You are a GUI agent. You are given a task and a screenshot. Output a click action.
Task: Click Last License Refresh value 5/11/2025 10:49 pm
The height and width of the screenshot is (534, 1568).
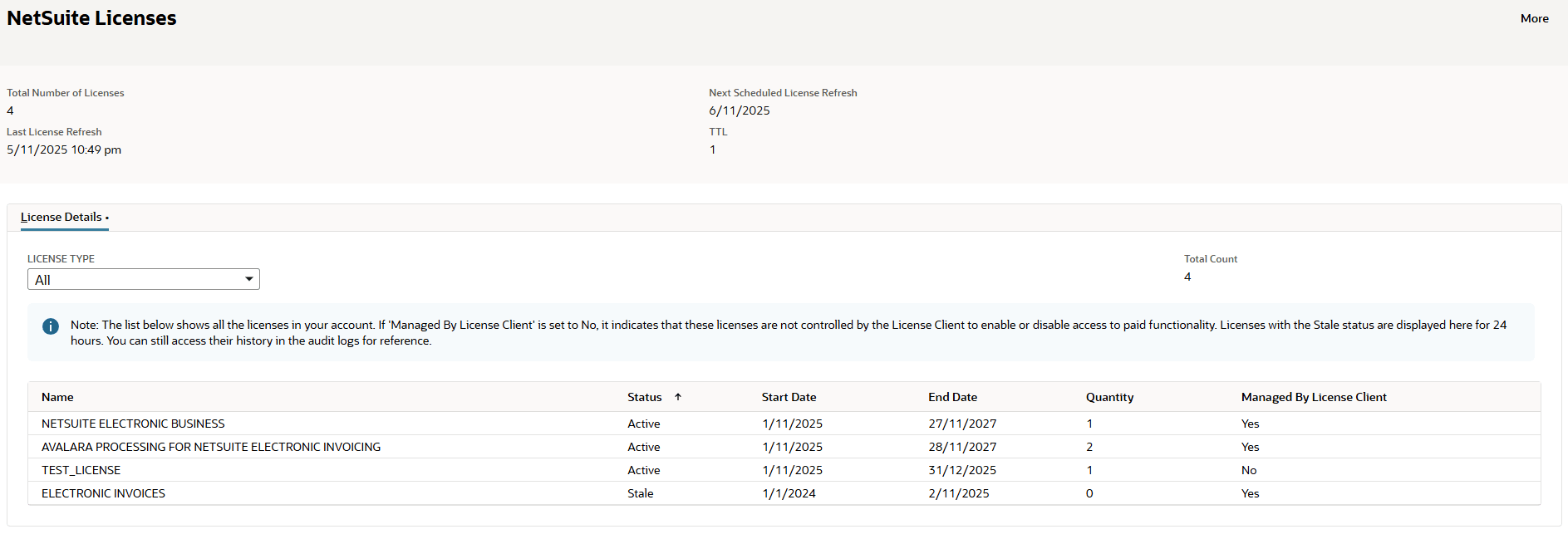tap(64, 149)
